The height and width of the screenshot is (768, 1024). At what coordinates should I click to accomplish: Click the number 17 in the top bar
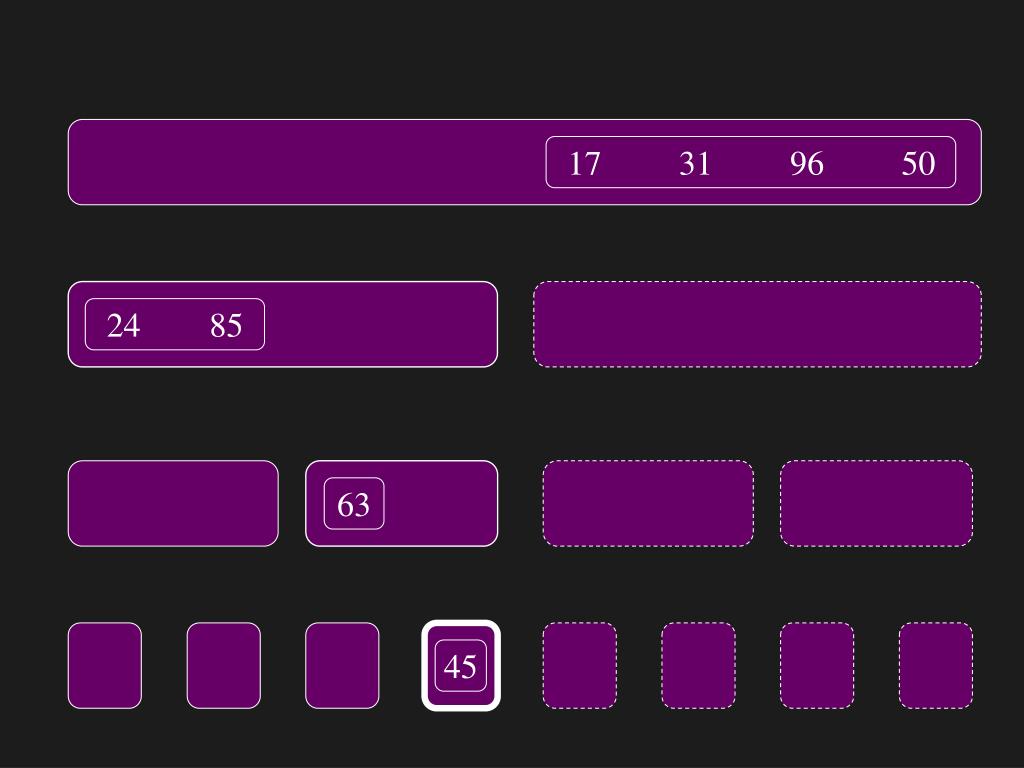point(584,163)
